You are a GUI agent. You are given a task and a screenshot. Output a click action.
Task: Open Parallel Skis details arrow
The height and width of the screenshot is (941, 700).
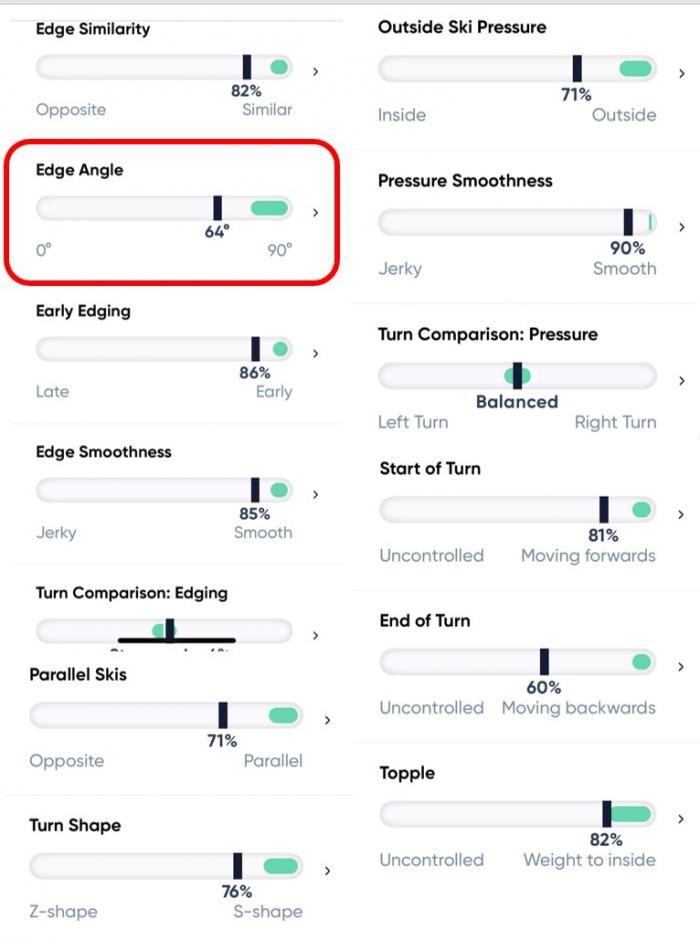point(328,720)
